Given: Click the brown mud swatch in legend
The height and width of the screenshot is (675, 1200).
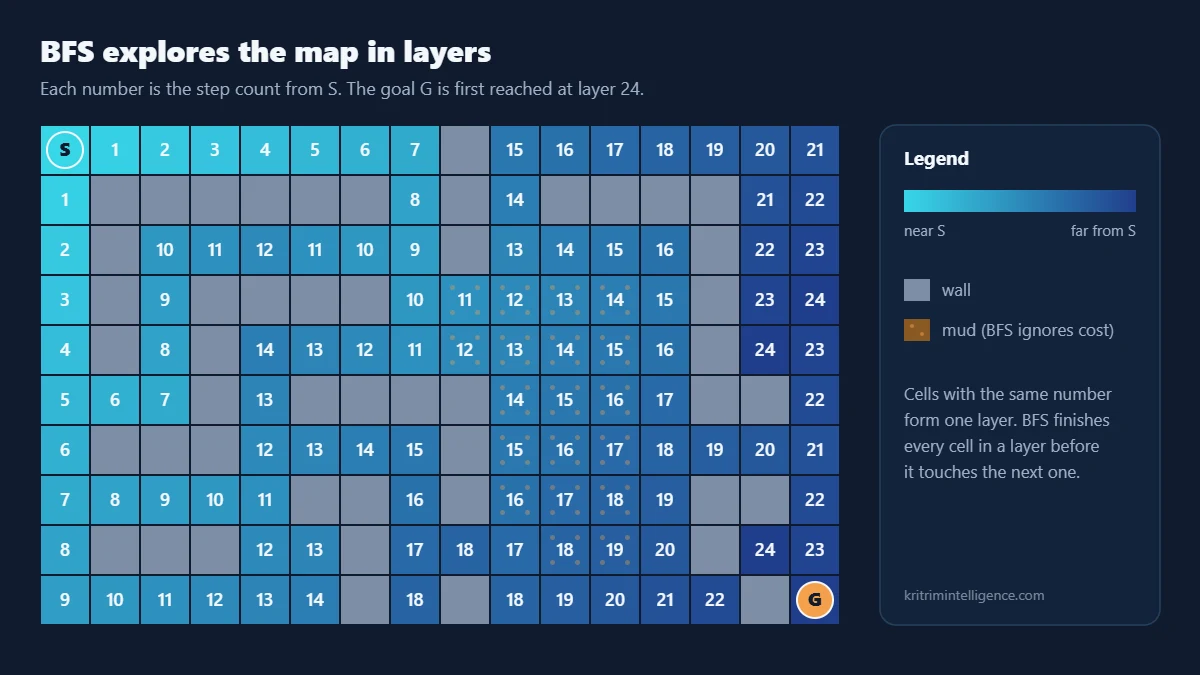Looking at the screenshot, I should (917, 330).
